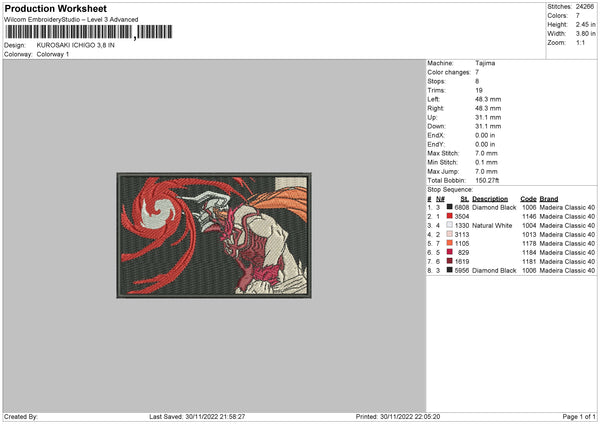Click the 'Natural White' description

(x=492, y=225)
